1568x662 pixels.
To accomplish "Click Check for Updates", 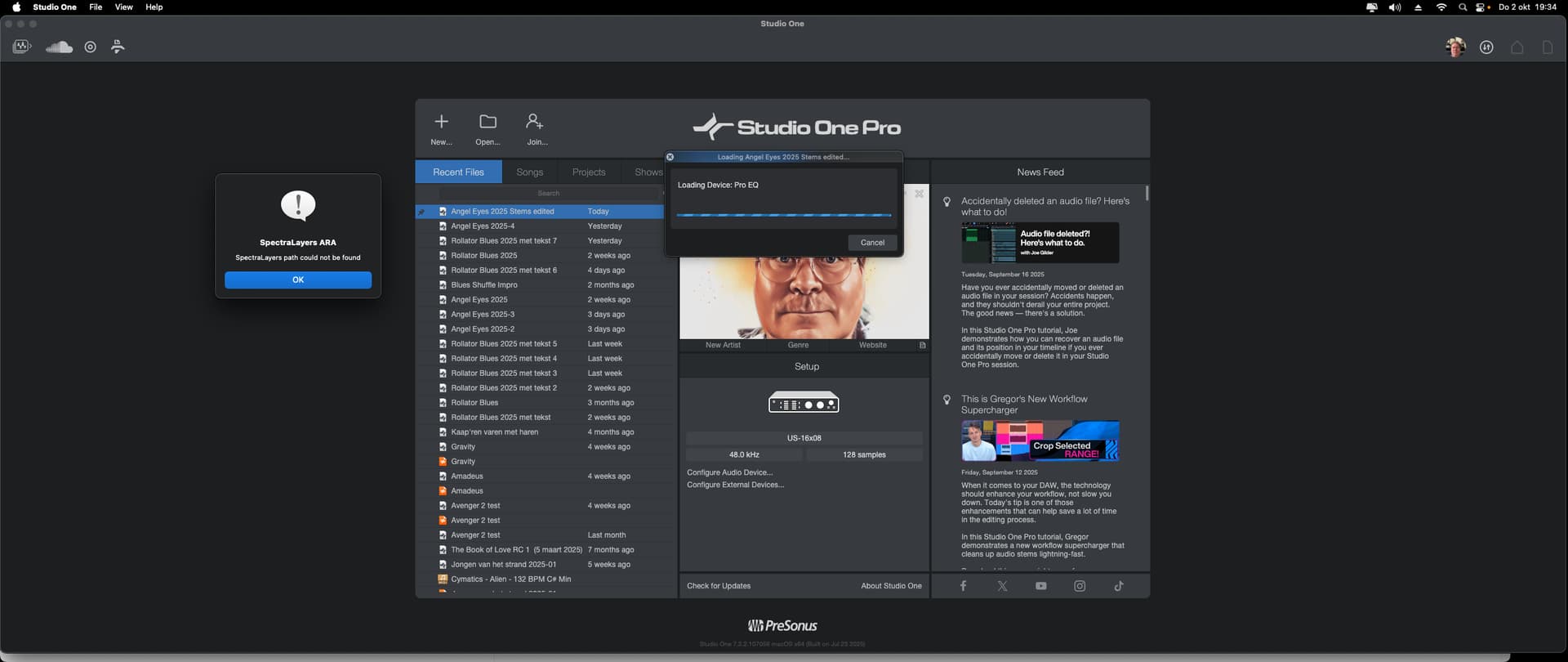I will (719, 586).
